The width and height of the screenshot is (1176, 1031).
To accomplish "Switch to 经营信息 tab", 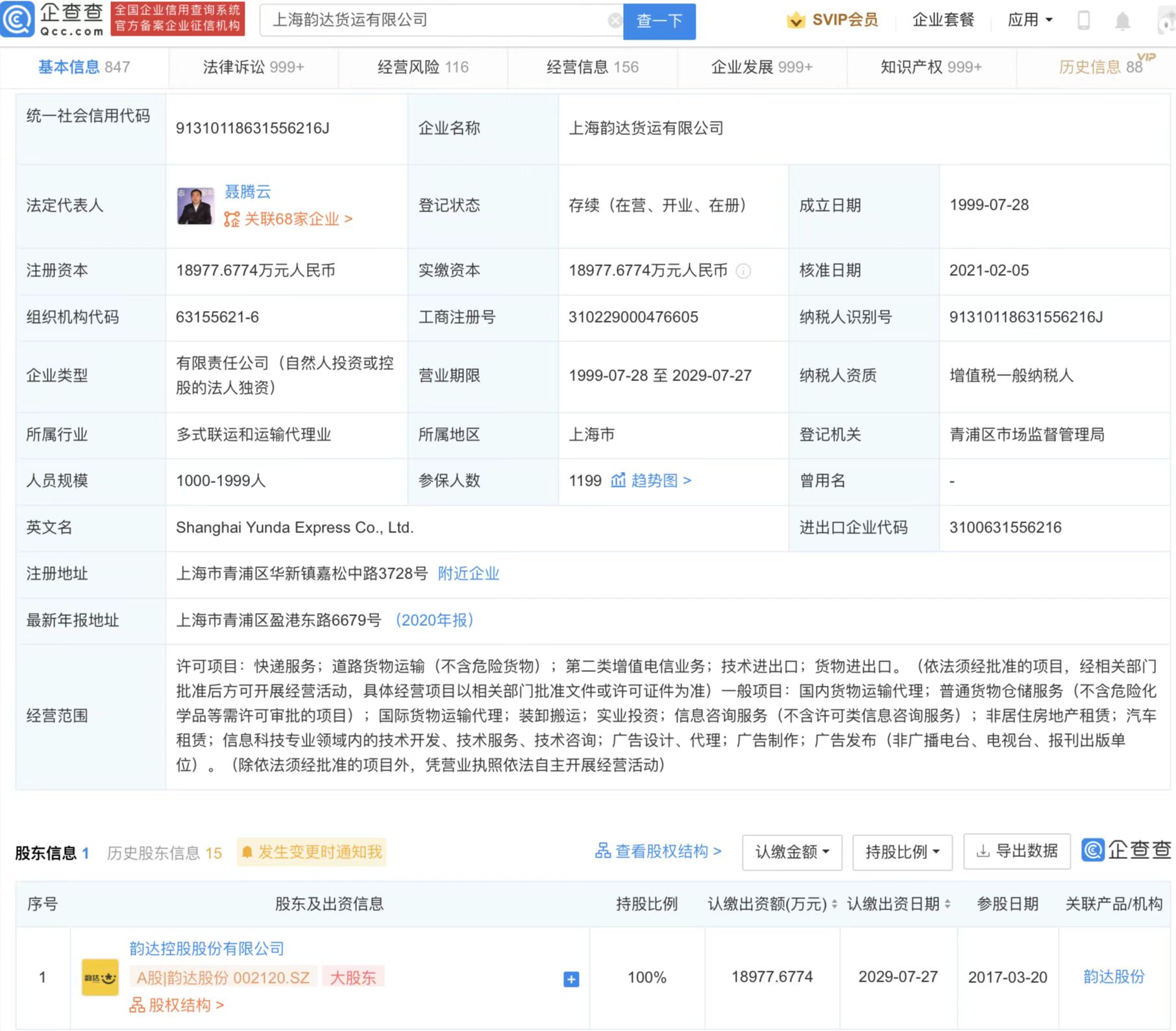I will point(593,67).
